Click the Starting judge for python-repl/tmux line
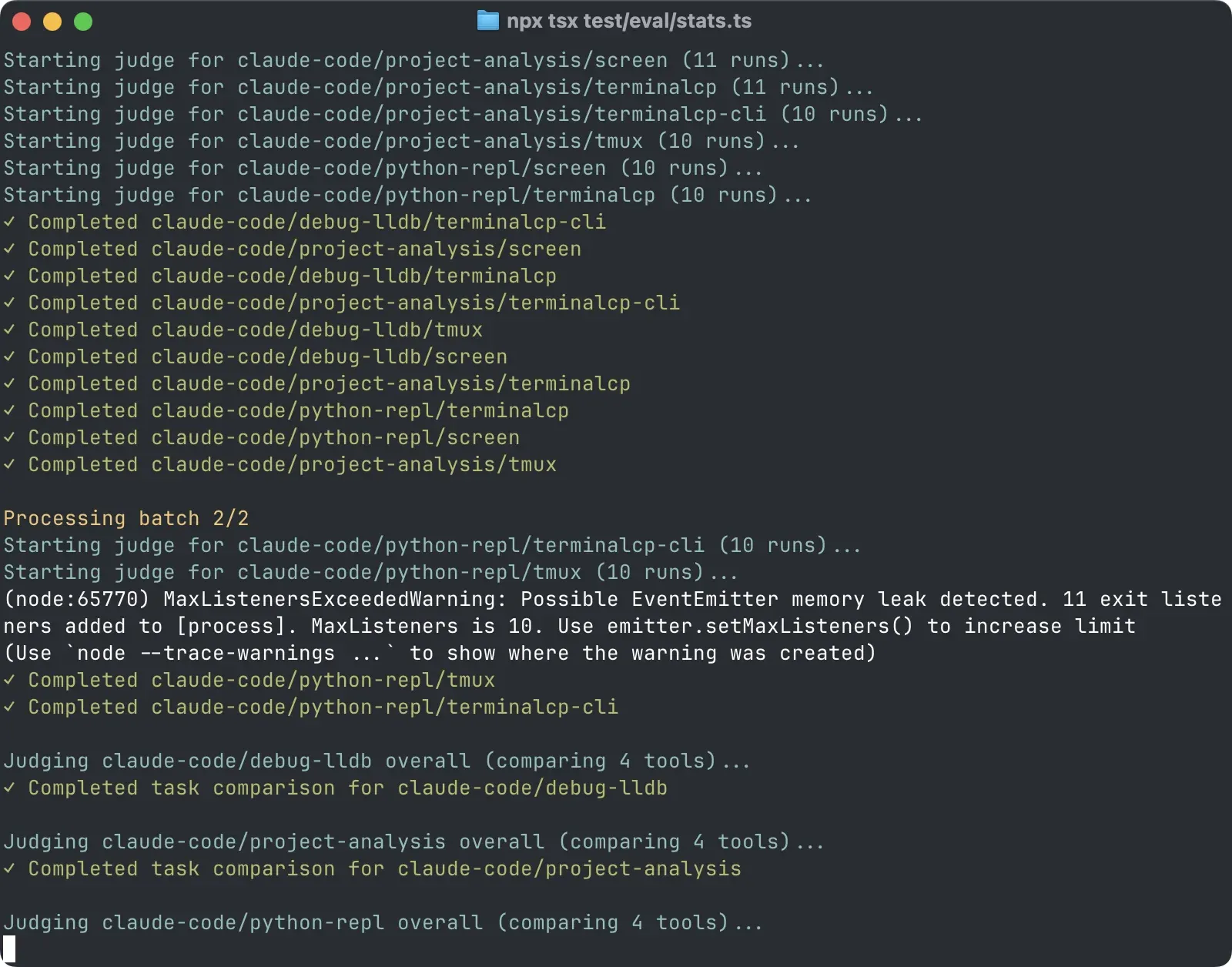 click(x=370, y=572)
